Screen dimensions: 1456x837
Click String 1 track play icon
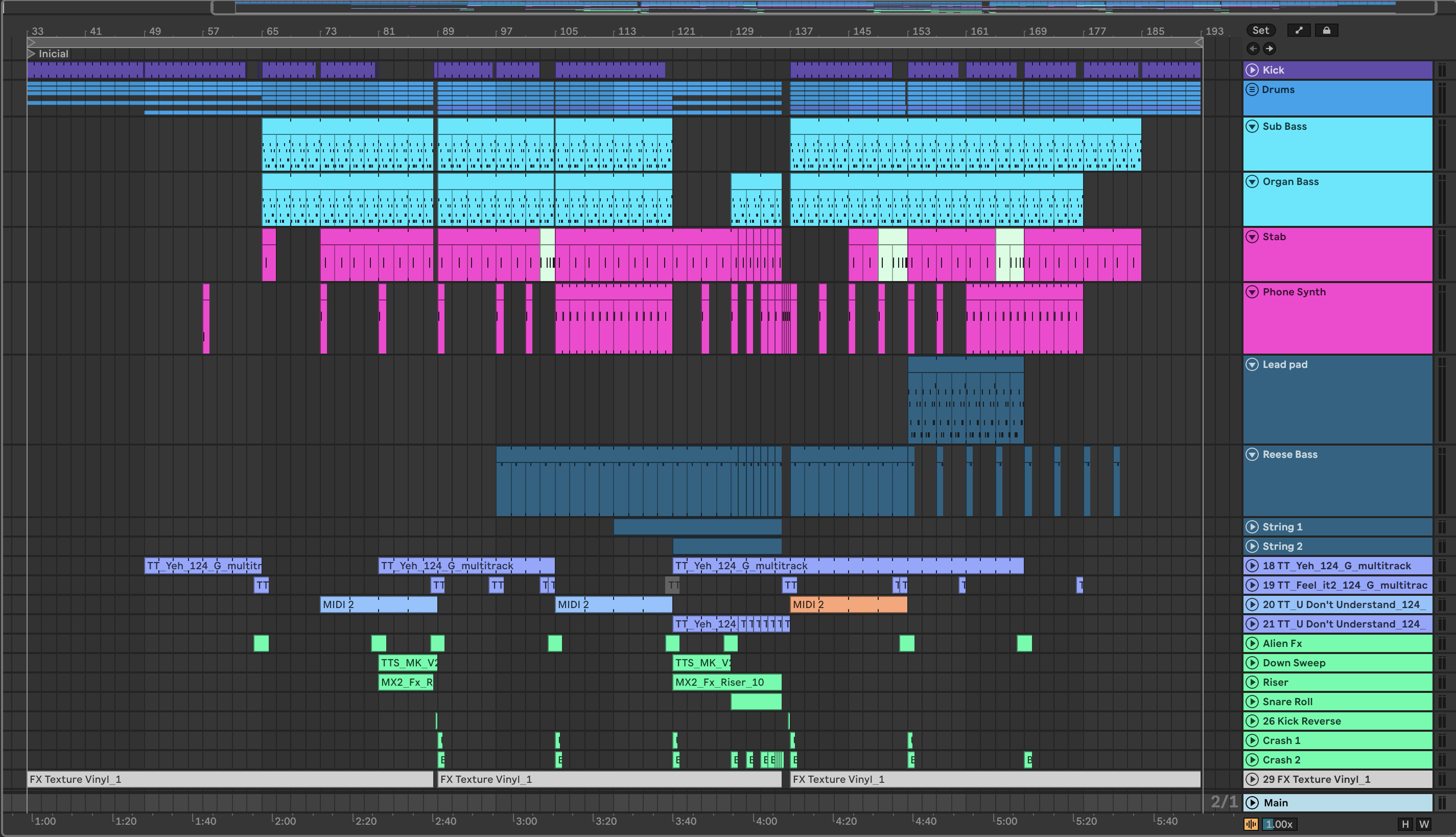[x=1252, y=526]
